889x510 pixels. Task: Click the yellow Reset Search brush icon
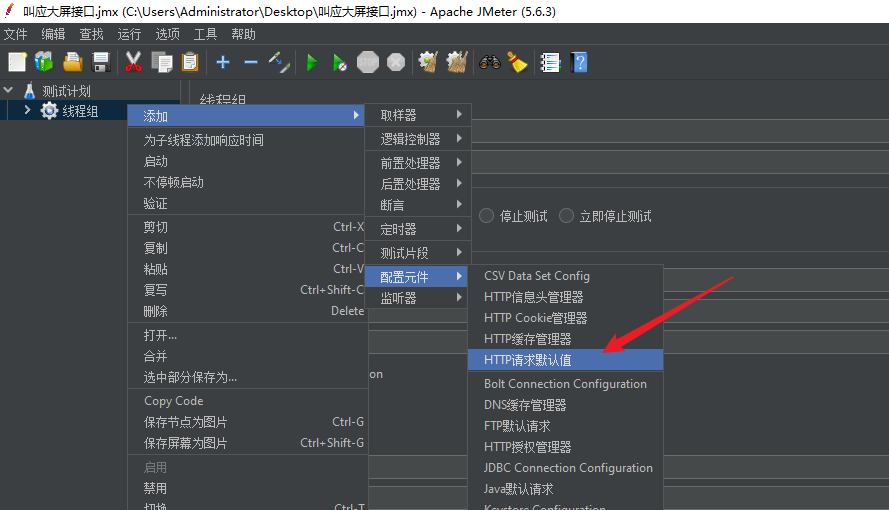coord(517,62)
